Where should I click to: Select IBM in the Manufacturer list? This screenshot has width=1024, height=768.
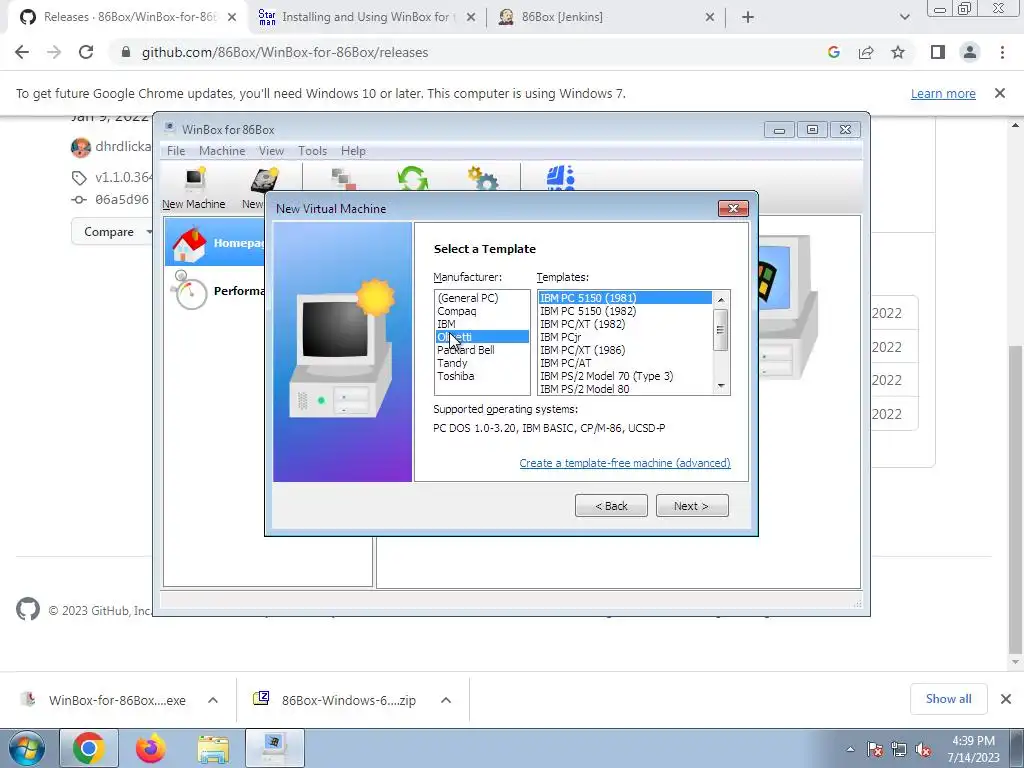click(482, 324)
